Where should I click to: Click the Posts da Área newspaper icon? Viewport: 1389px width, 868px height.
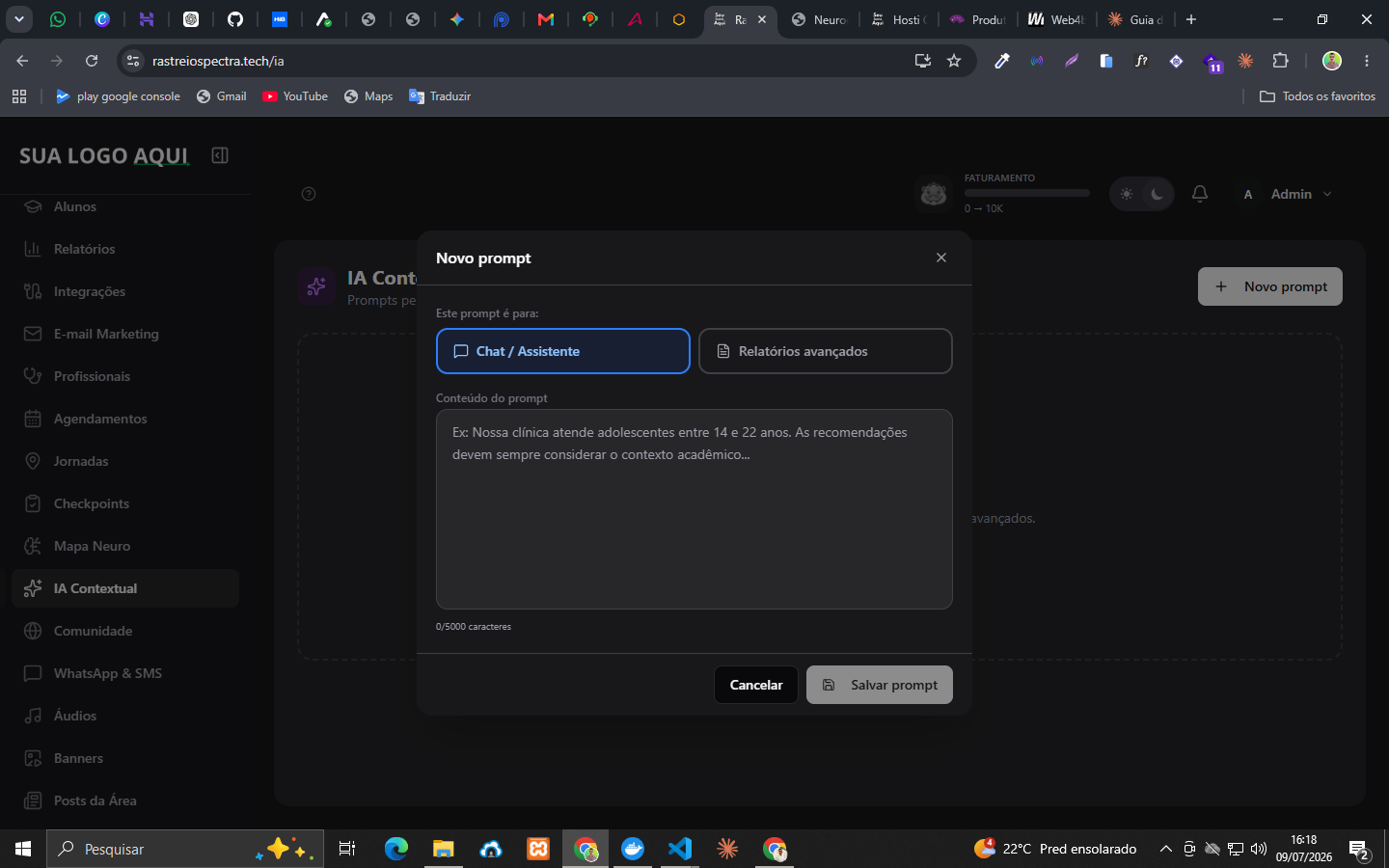pyautogui.click(x=33, y=800)
